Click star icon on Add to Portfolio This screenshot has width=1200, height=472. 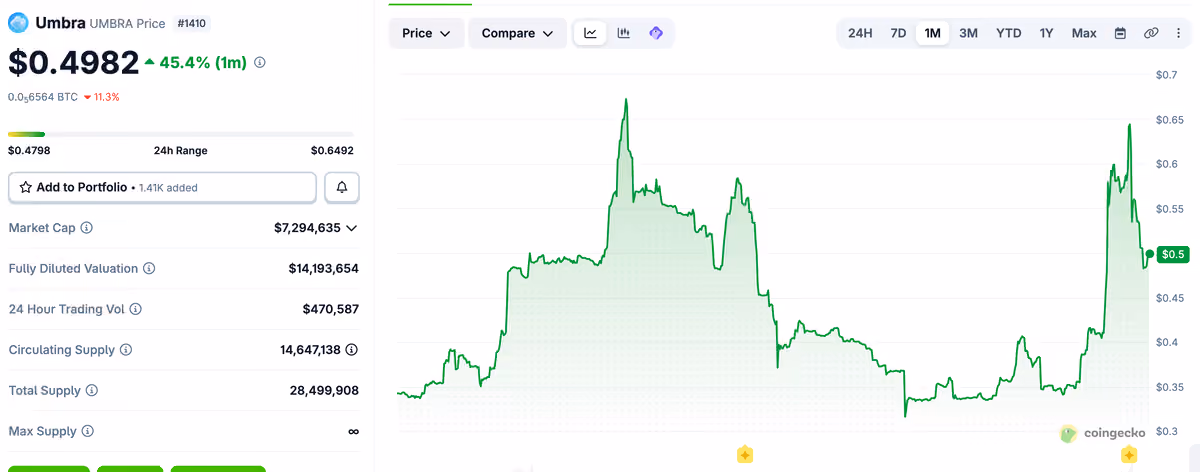[26, 187]
